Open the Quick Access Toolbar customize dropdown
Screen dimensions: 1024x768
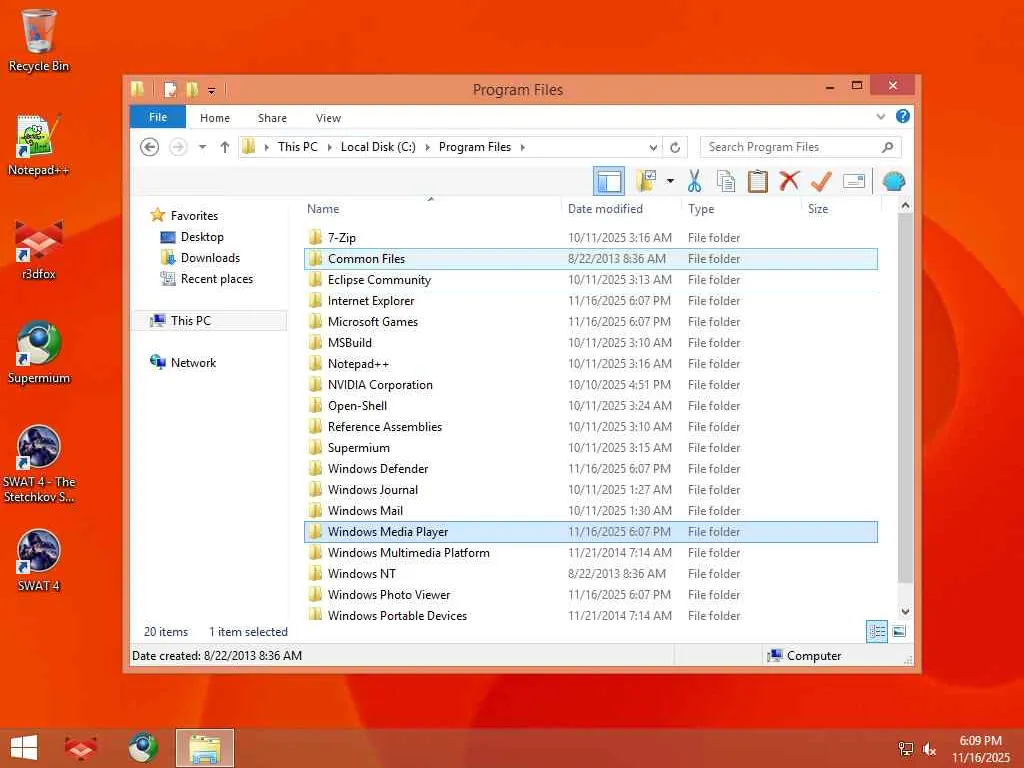click(212, 90)
